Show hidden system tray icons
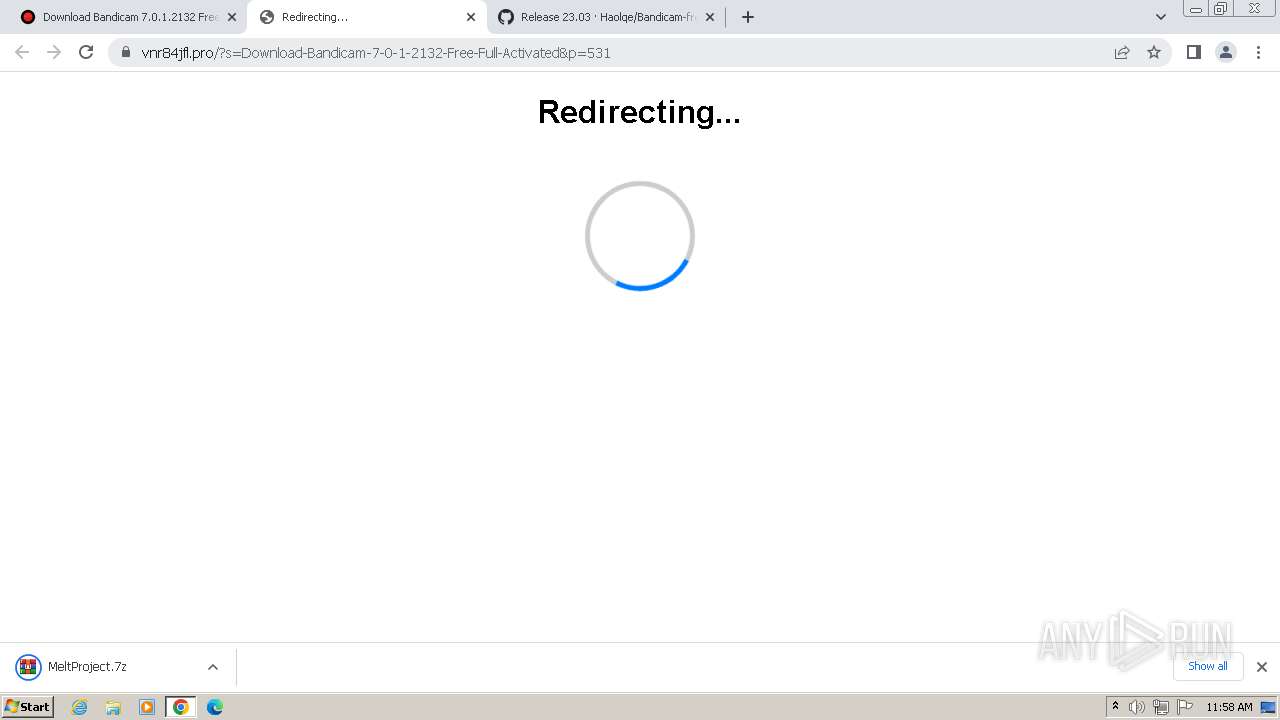Screen dimensions: 1280x720 point(1115,707)
